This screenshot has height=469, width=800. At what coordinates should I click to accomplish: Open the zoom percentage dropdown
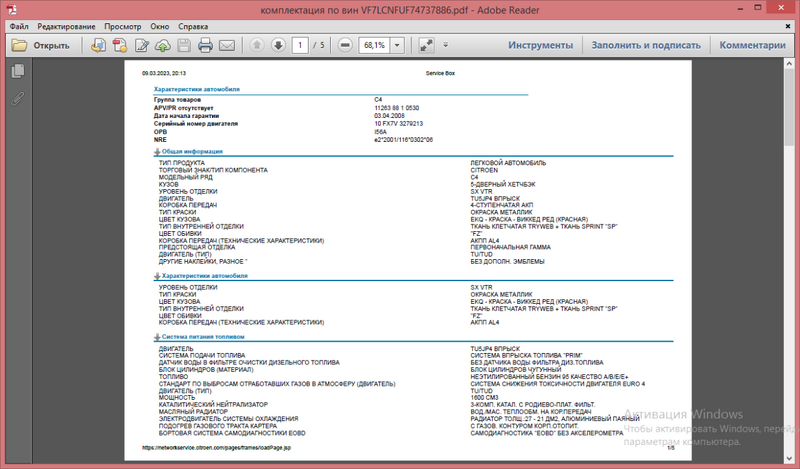click(x=398, y=45)
